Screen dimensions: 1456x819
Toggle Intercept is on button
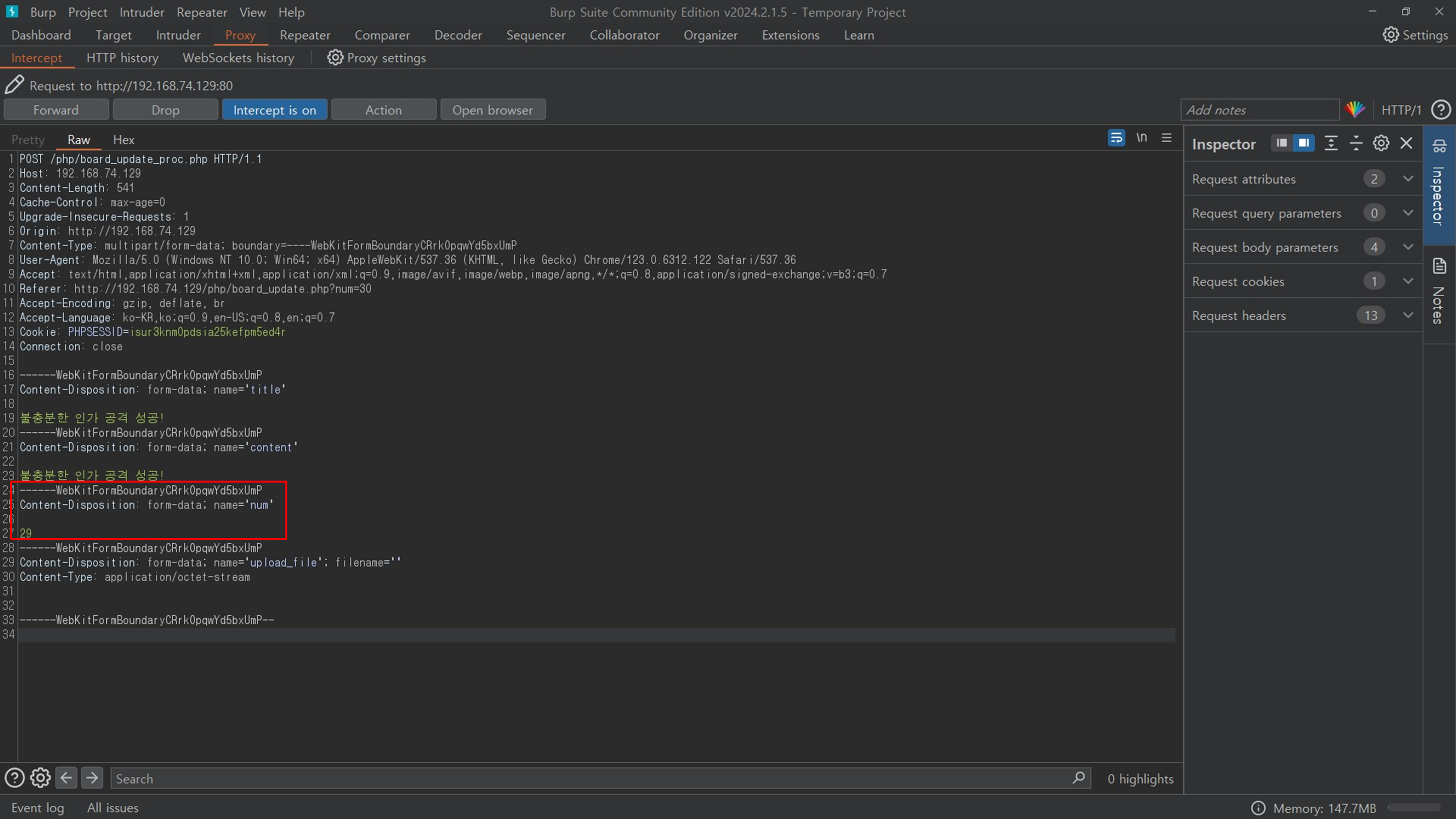[275, 110]
